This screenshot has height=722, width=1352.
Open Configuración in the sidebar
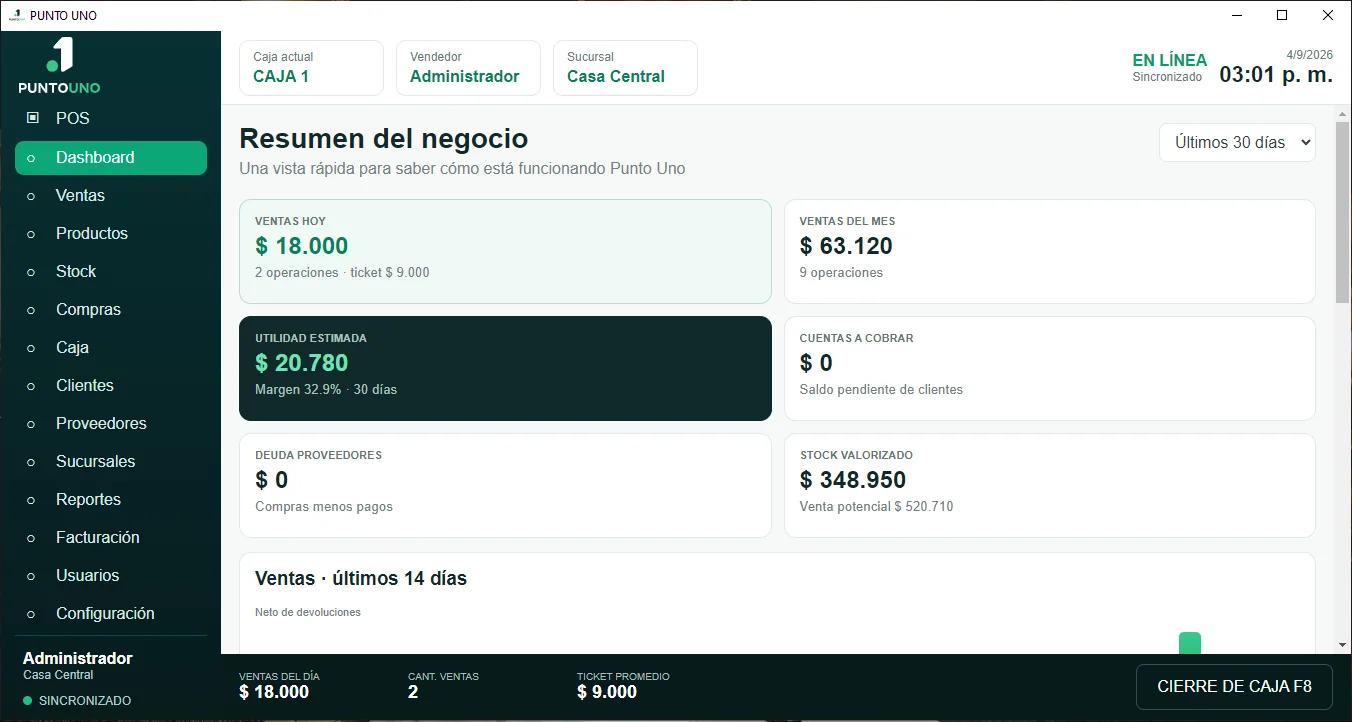click(111, 614)
